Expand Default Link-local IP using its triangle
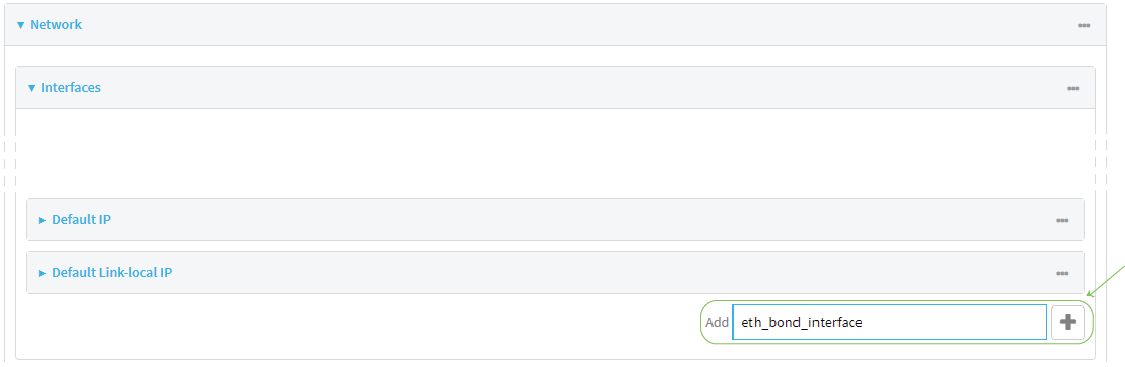Image resolution: width=1125 pixels, height=367 pixels. tap(42, 273)
